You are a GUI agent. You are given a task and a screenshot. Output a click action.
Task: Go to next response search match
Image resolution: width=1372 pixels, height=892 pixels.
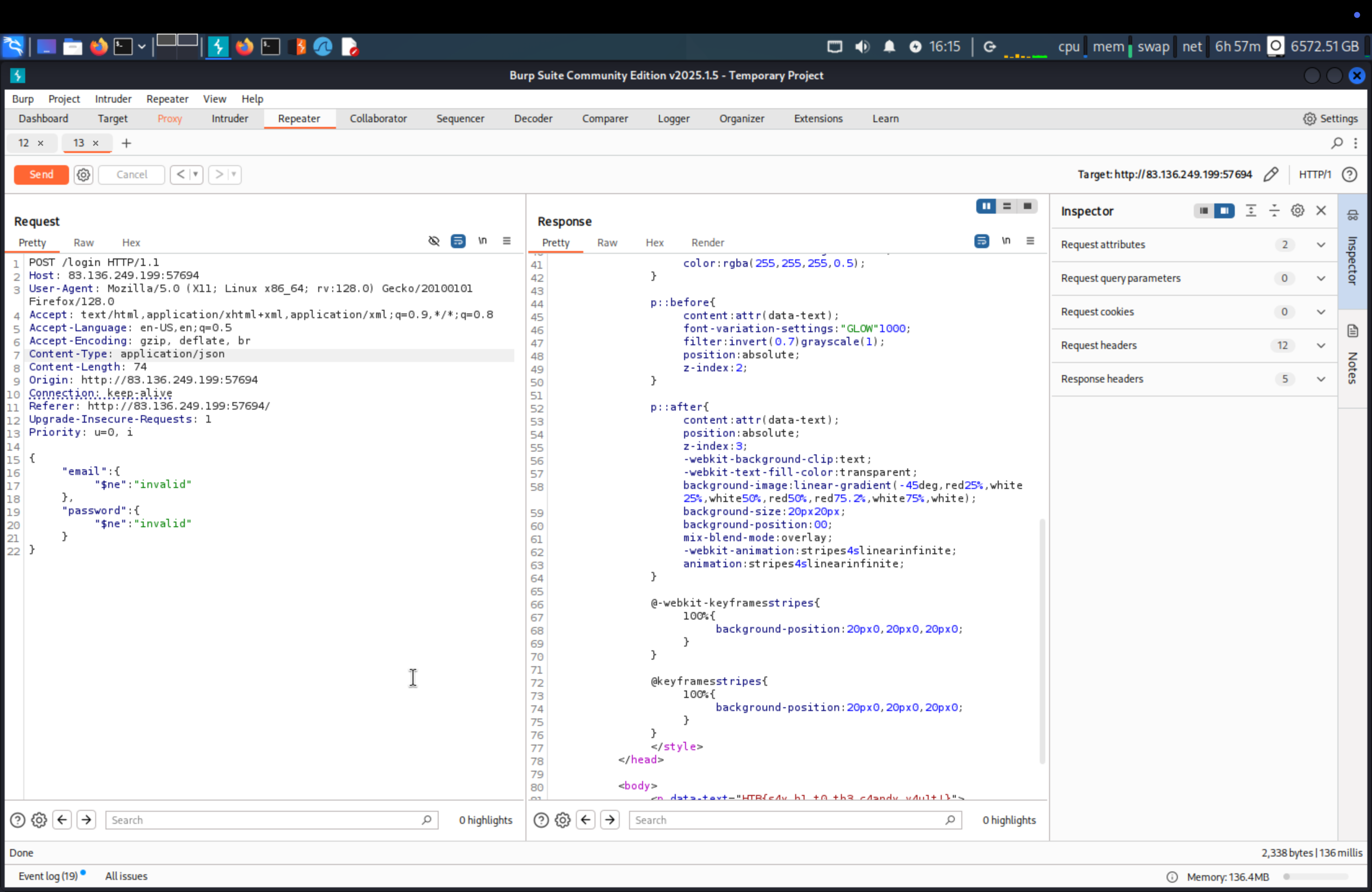point(610,820)
